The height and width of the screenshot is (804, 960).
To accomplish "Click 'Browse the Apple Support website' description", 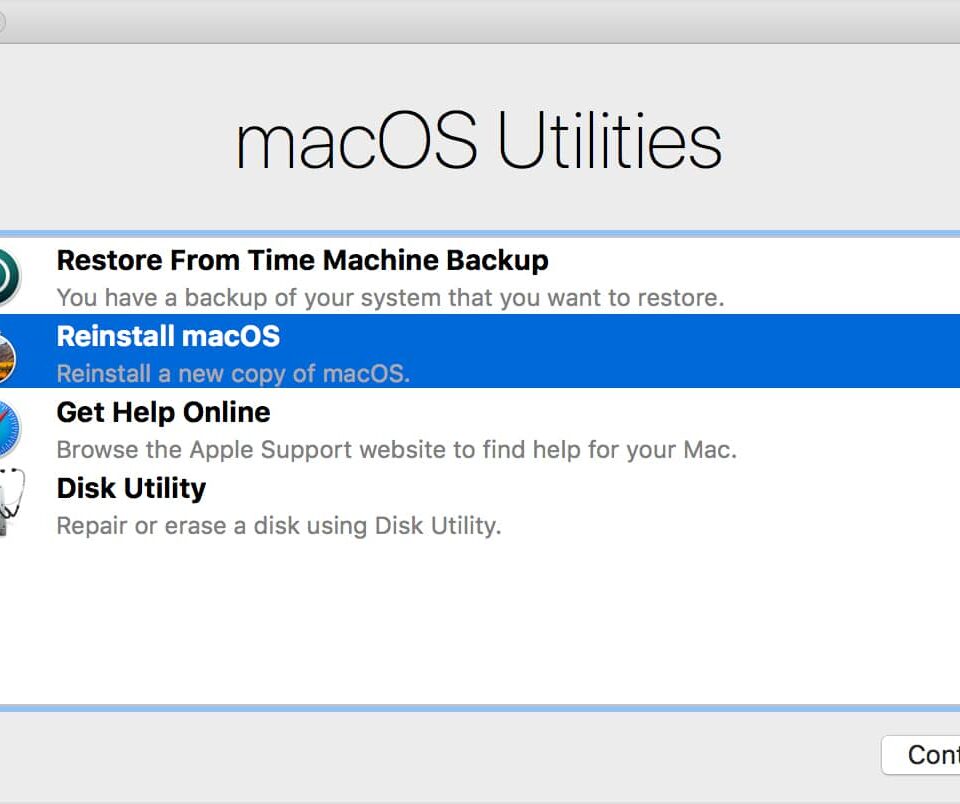I will click(x=396, y=450).
